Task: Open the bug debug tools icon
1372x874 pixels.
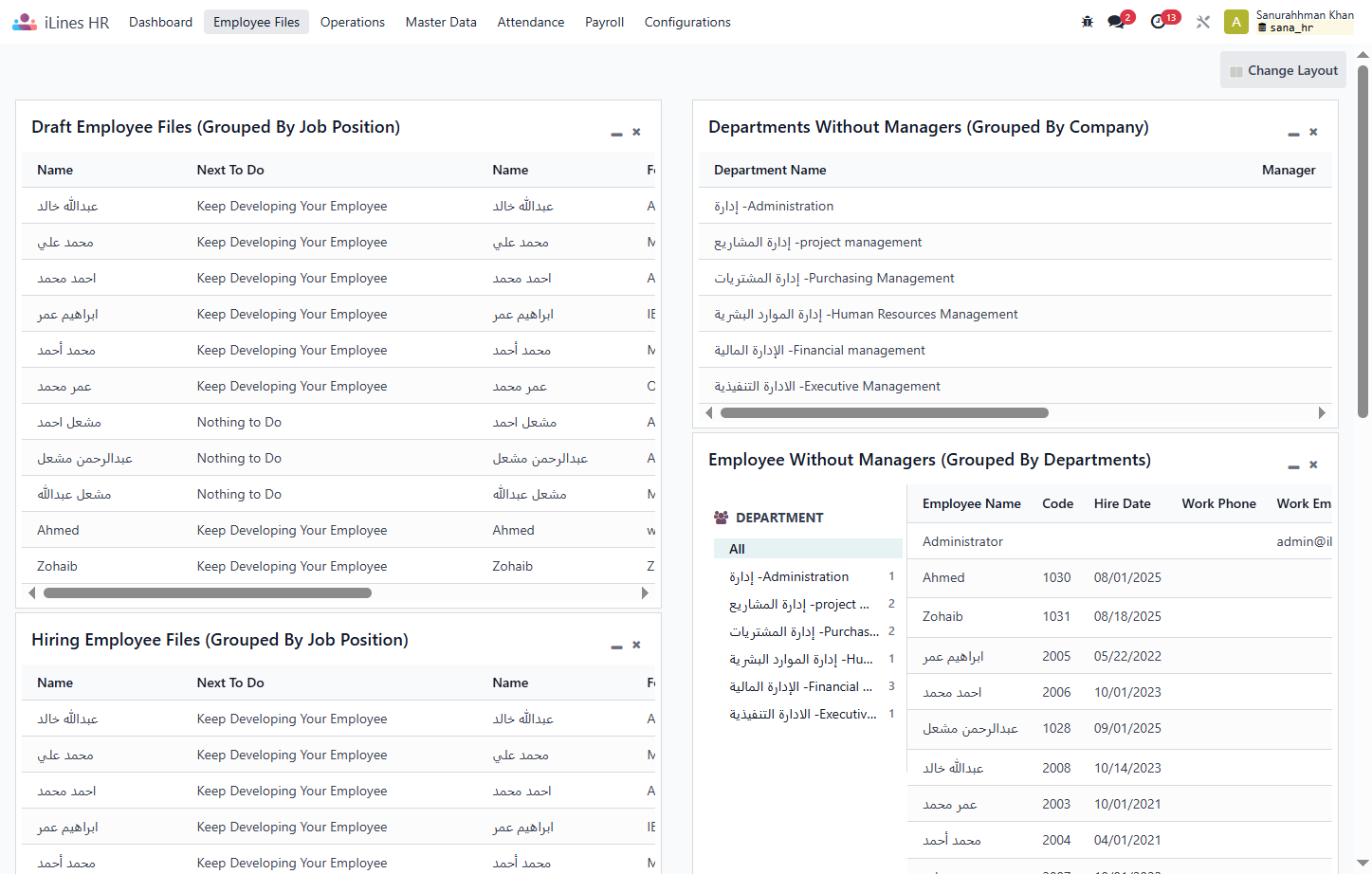Action: pyautogui.click(x=1088, y=22)
